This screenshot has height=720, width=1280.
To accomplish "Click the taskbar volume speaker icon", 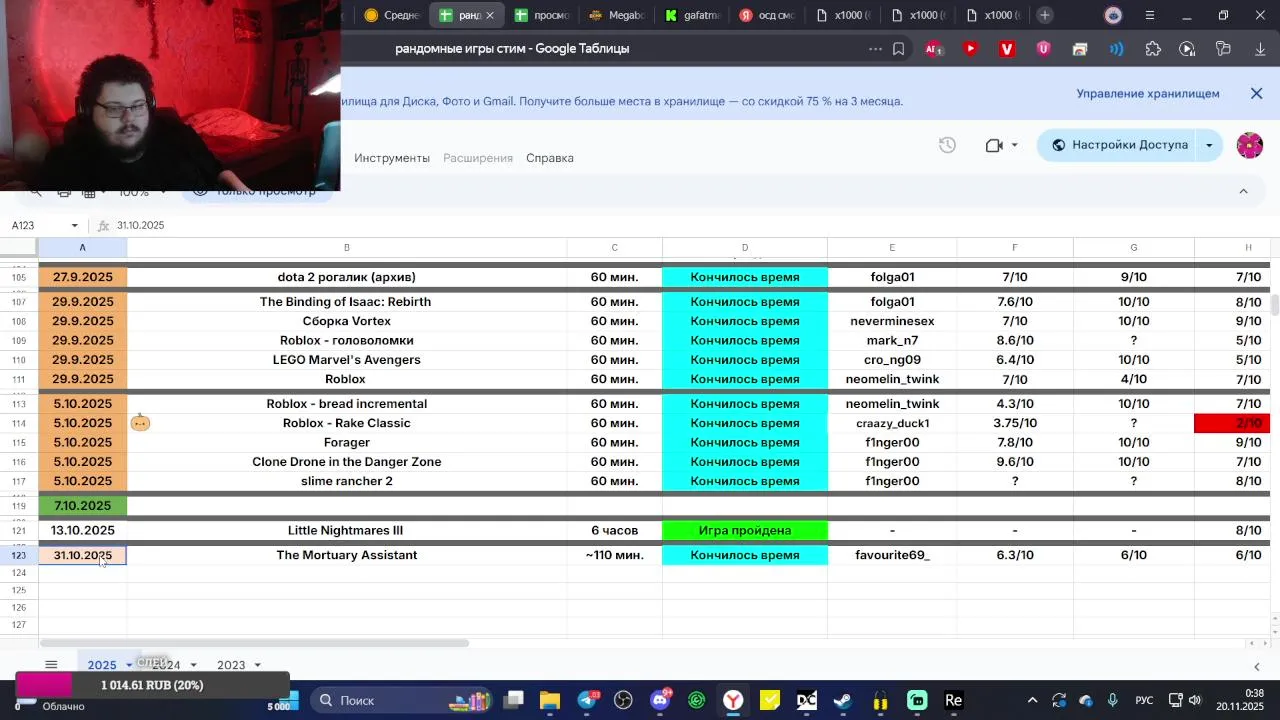I will (x=1195, y=701).
